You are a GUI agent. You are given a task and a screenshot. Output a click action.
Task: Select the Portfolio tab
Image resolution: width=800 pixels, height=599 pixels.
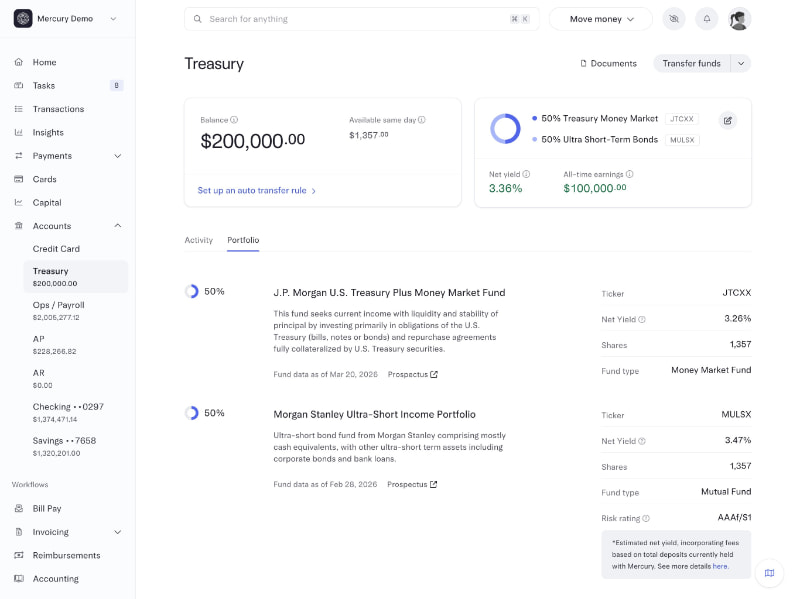(x=243, y=240)
